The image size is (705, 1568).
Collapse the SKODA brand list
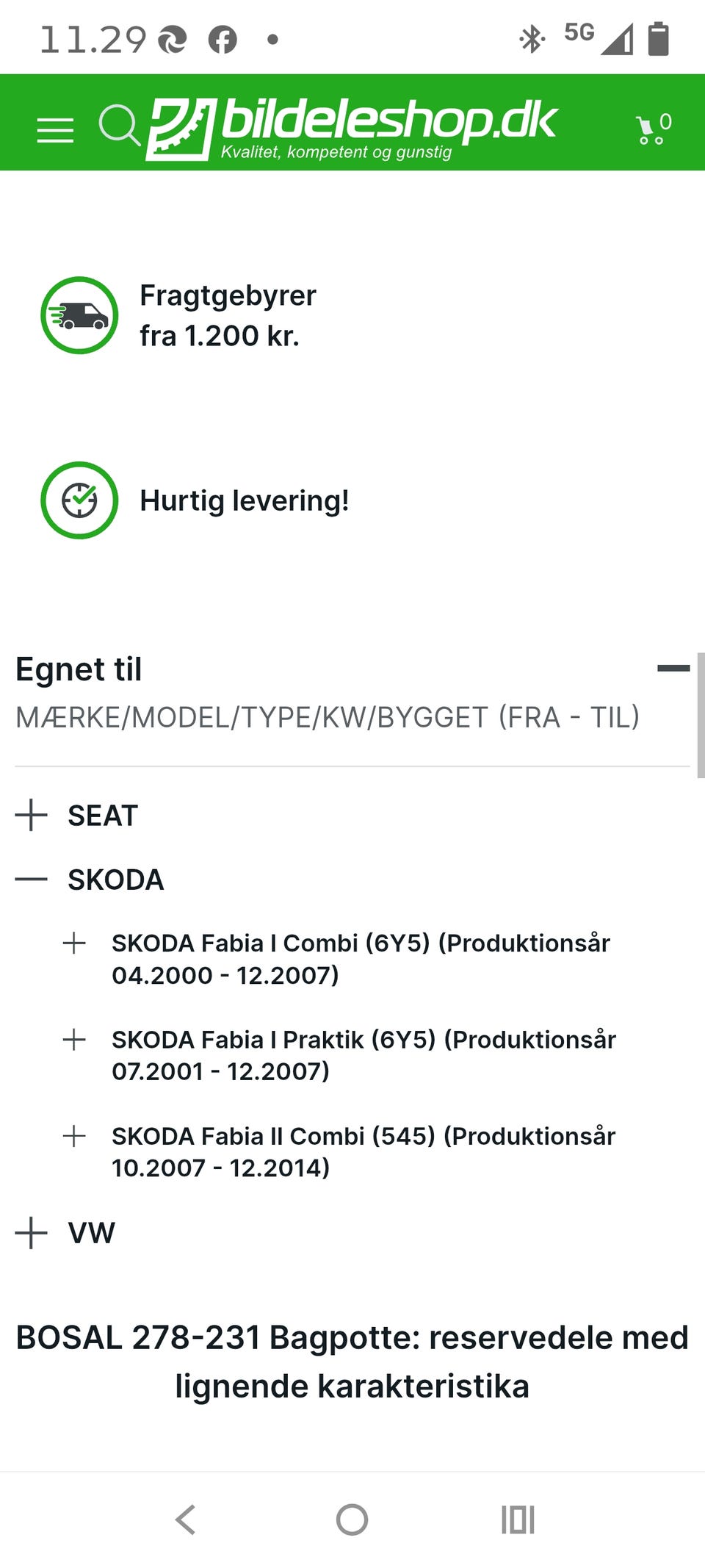[32, 880]
